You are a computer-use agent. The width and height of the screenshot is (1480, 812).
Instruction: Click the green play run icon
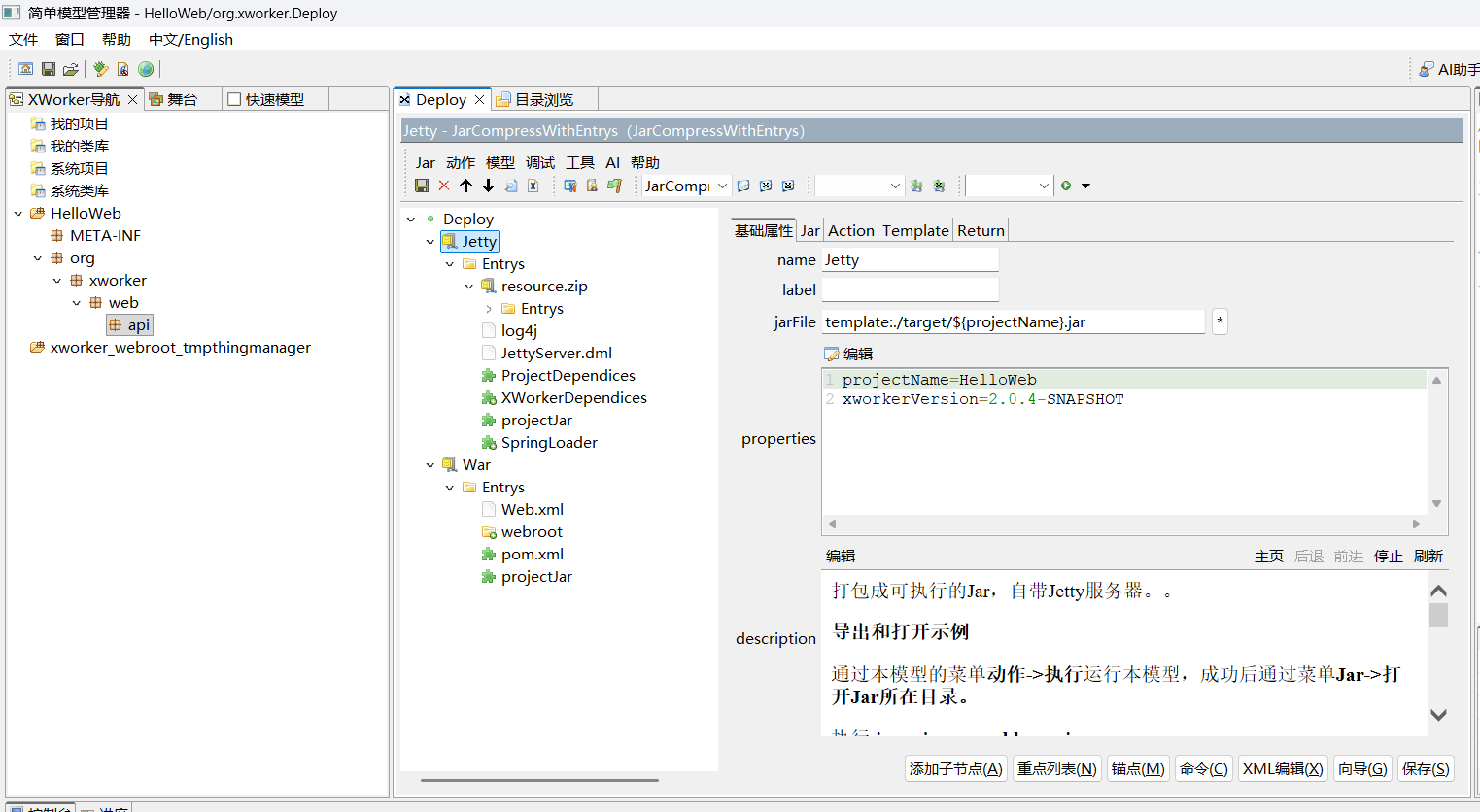(1066, 186)
